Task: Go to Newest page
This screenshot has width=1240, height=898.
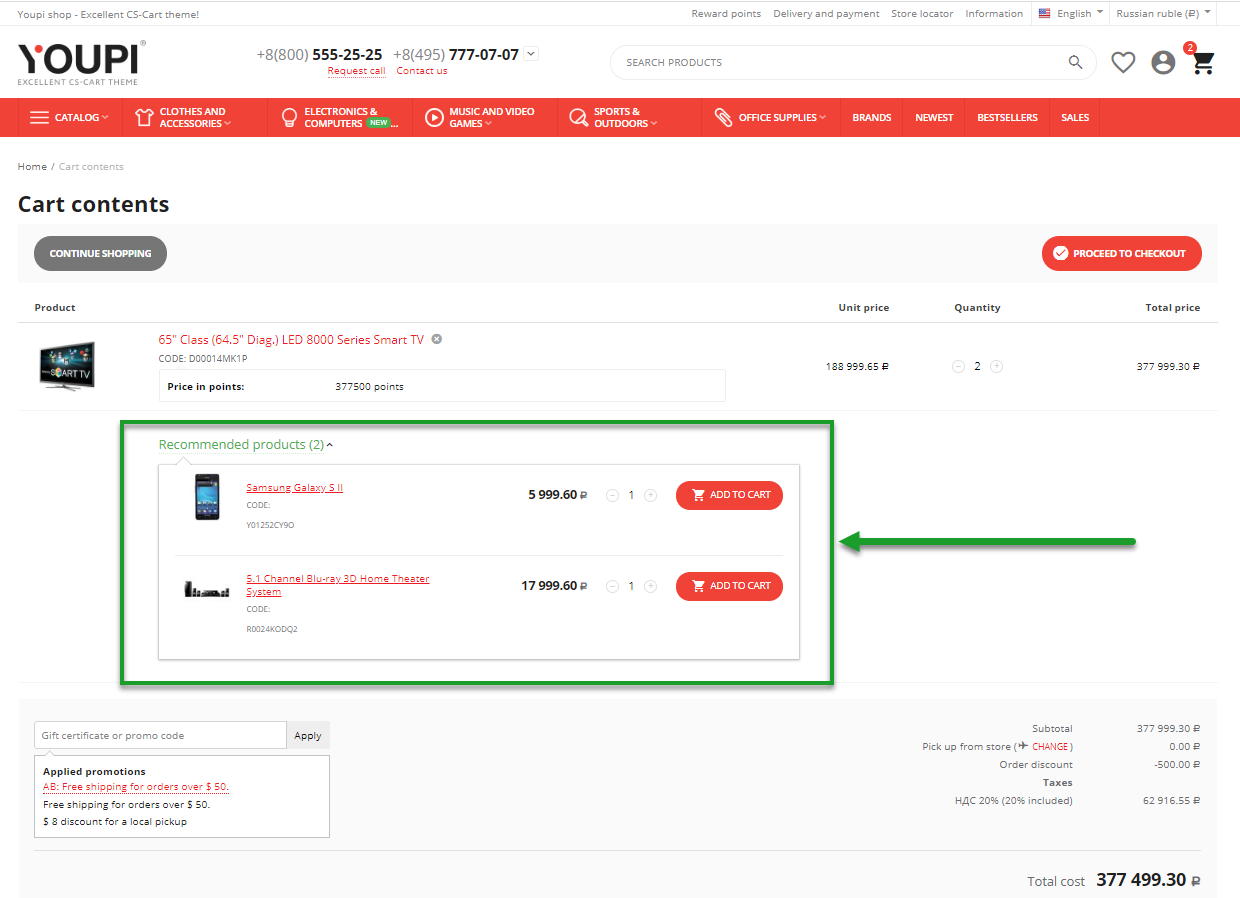Action: coord(934,117)
